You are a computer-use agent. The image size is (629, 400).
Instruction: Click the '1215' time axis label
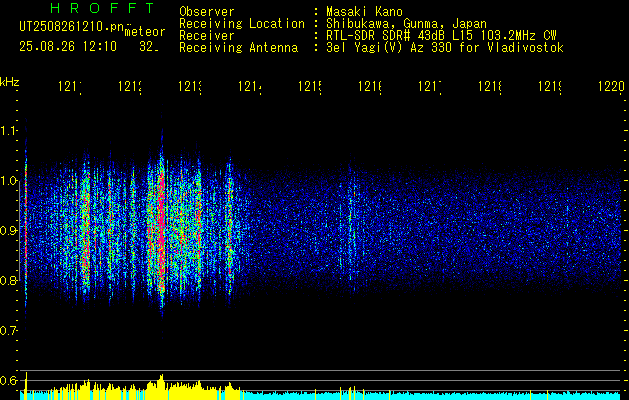[x=310, y=86]
